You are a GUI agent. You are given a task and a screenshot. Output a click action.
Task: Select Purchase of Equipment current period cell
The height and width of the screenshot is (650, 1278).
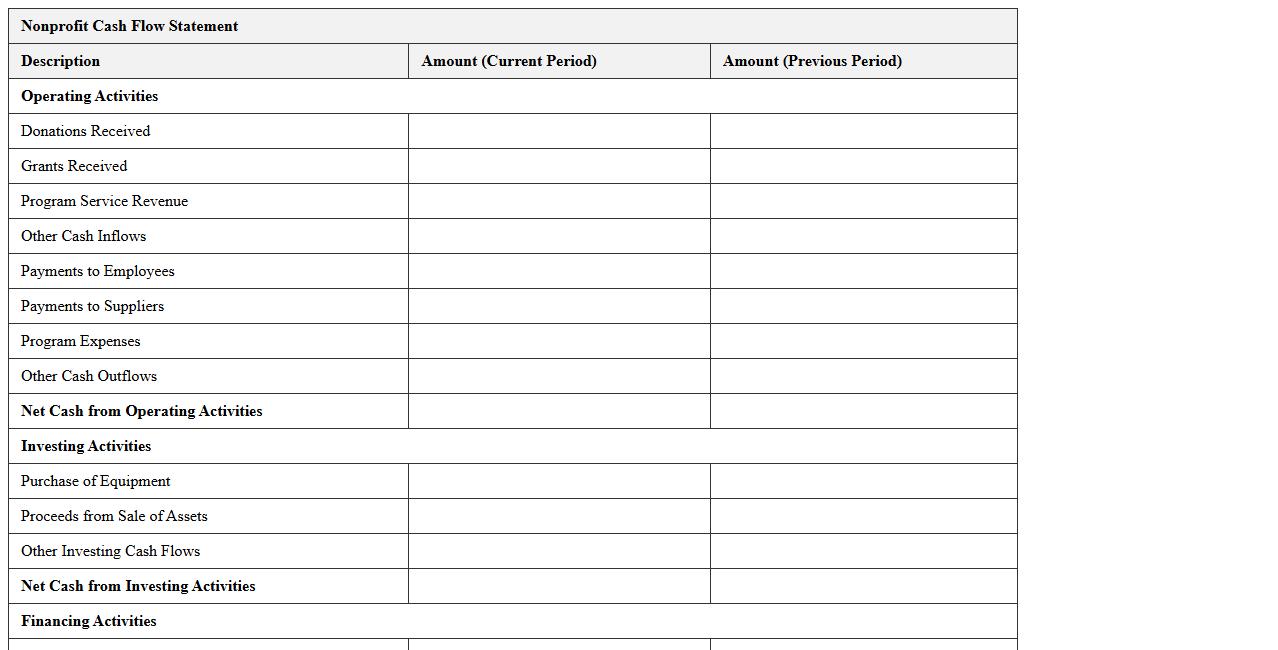click(559, 481)
